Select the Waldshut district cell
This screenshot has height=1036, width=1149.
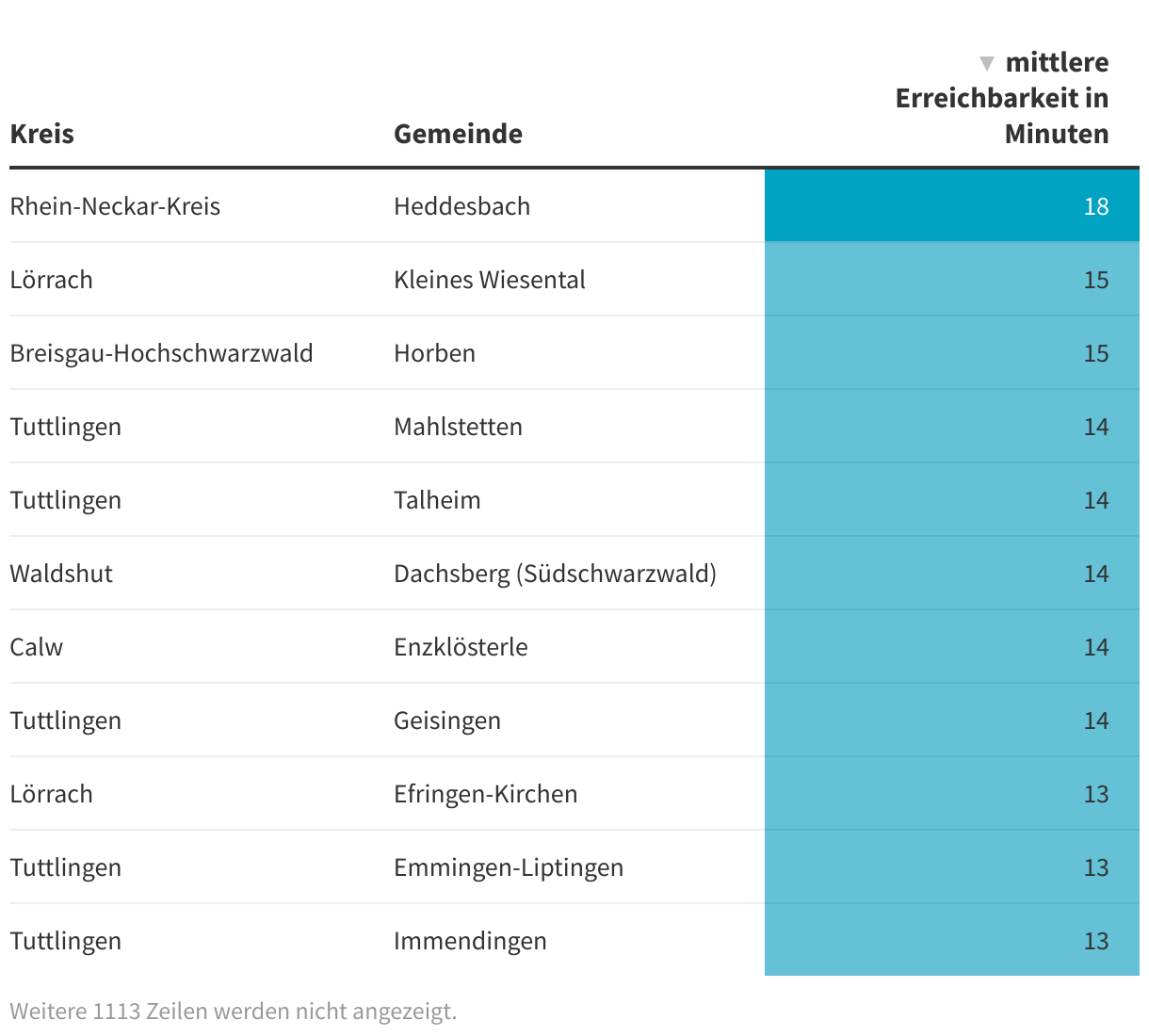coord(61,574)
